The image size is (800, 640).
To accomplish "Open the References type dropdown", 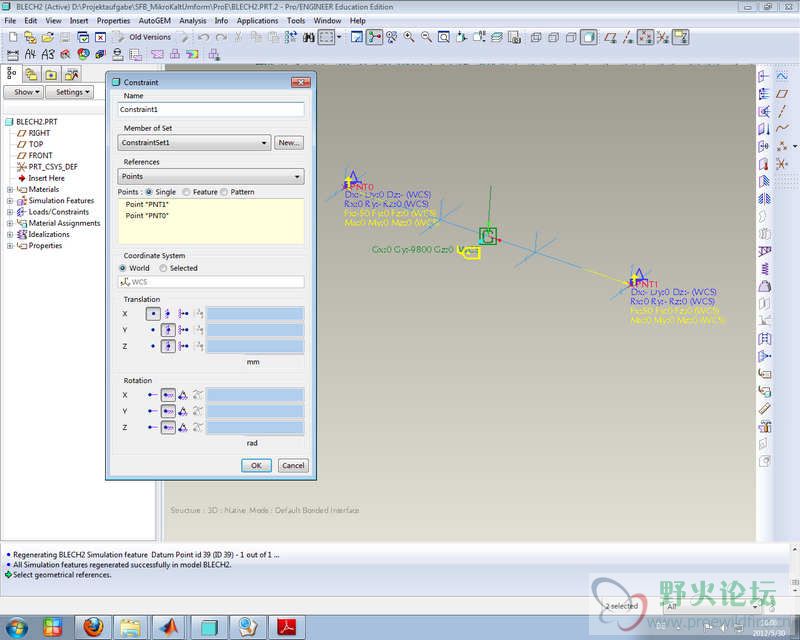I will coord(211,177).
